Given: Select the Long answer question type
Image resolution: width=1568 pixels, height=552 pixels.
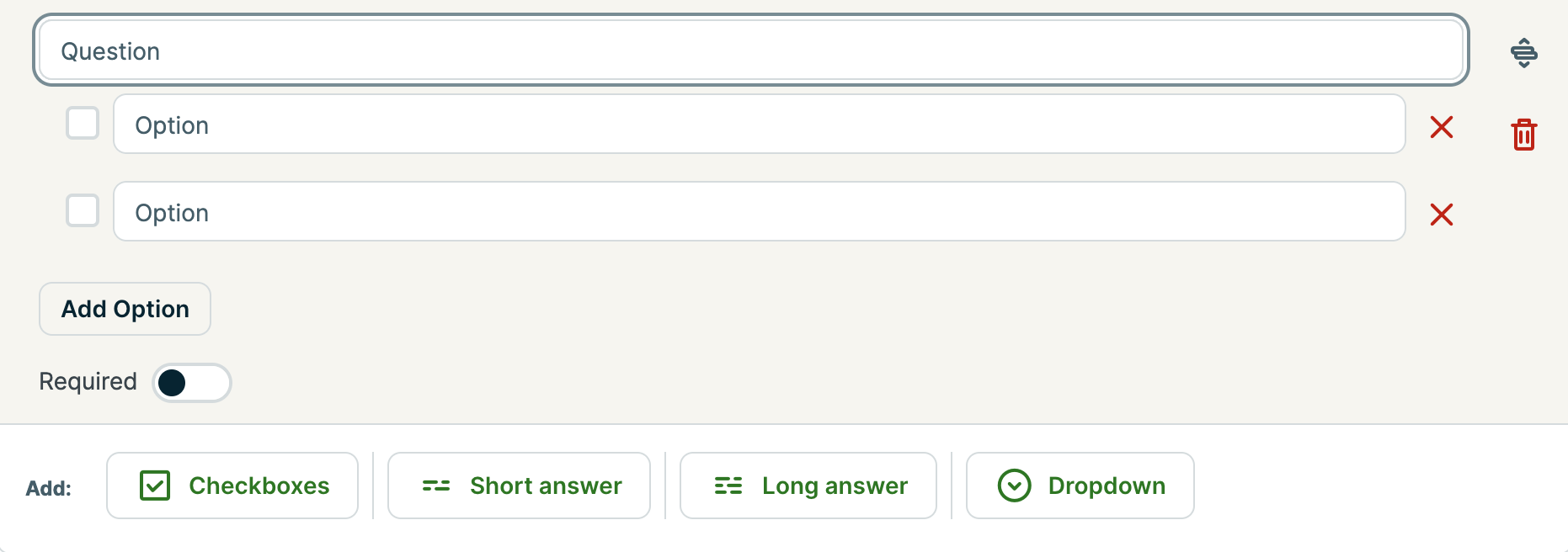Looking at the screenshot, I should click(x=808, y=486).
